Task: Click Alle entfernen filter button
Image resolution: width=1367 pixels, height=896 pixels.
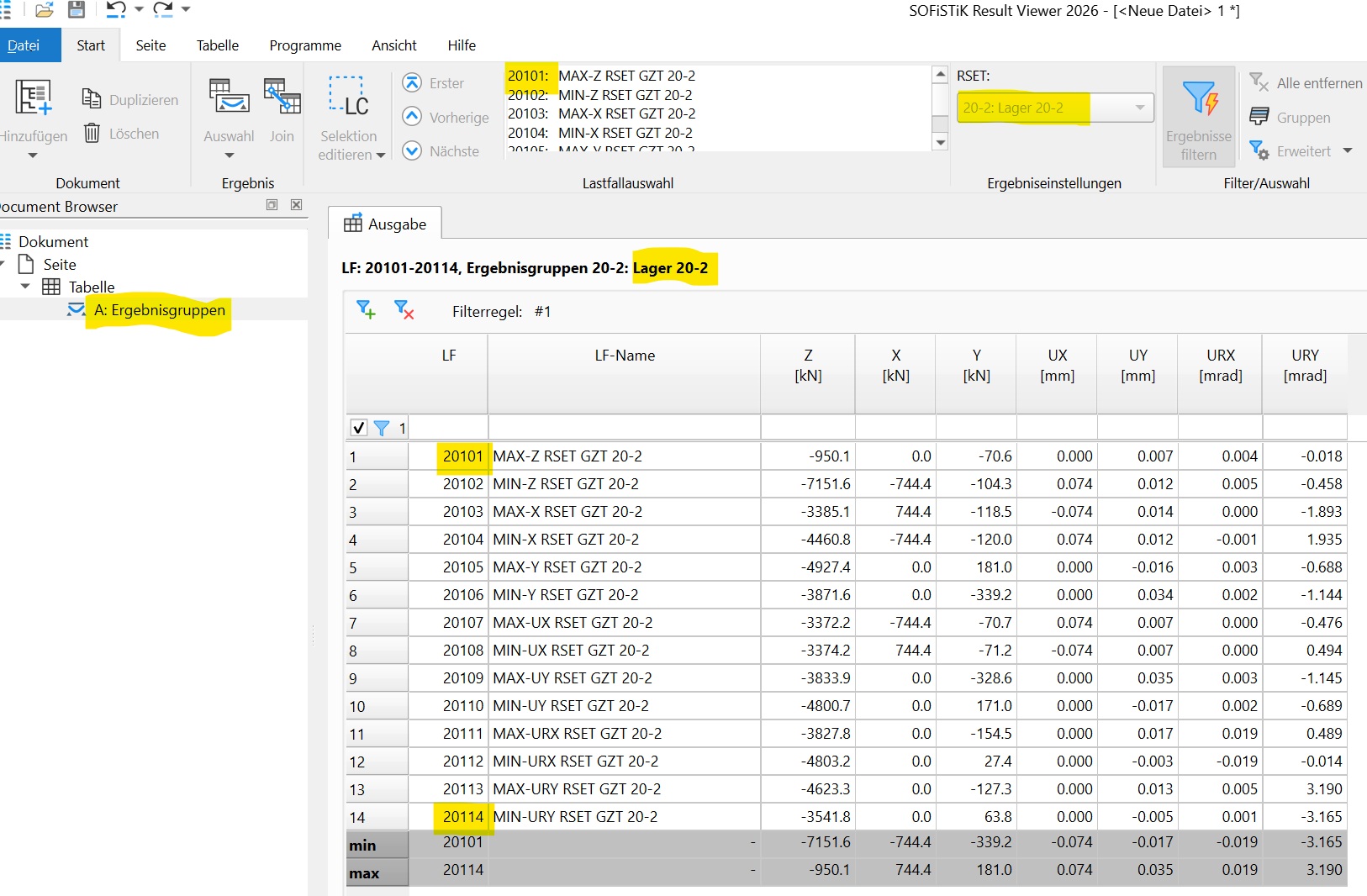Action: click(1306, 83)
